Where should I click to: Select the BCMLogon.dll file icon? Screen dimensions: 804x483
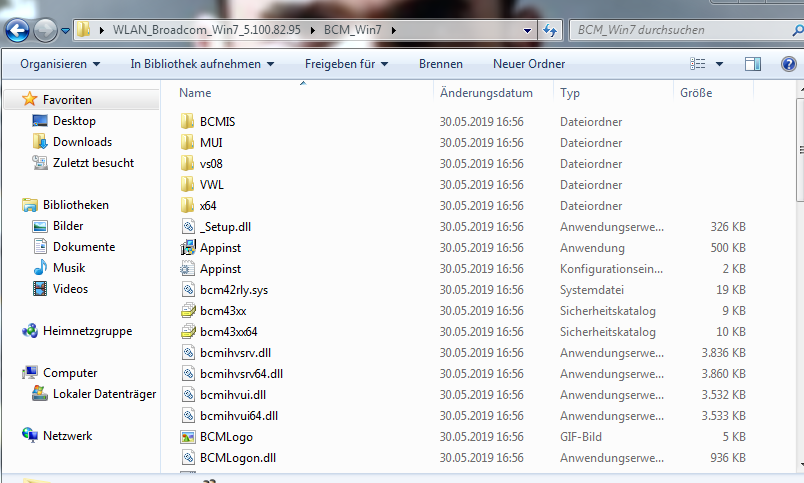tap(188, 458)
